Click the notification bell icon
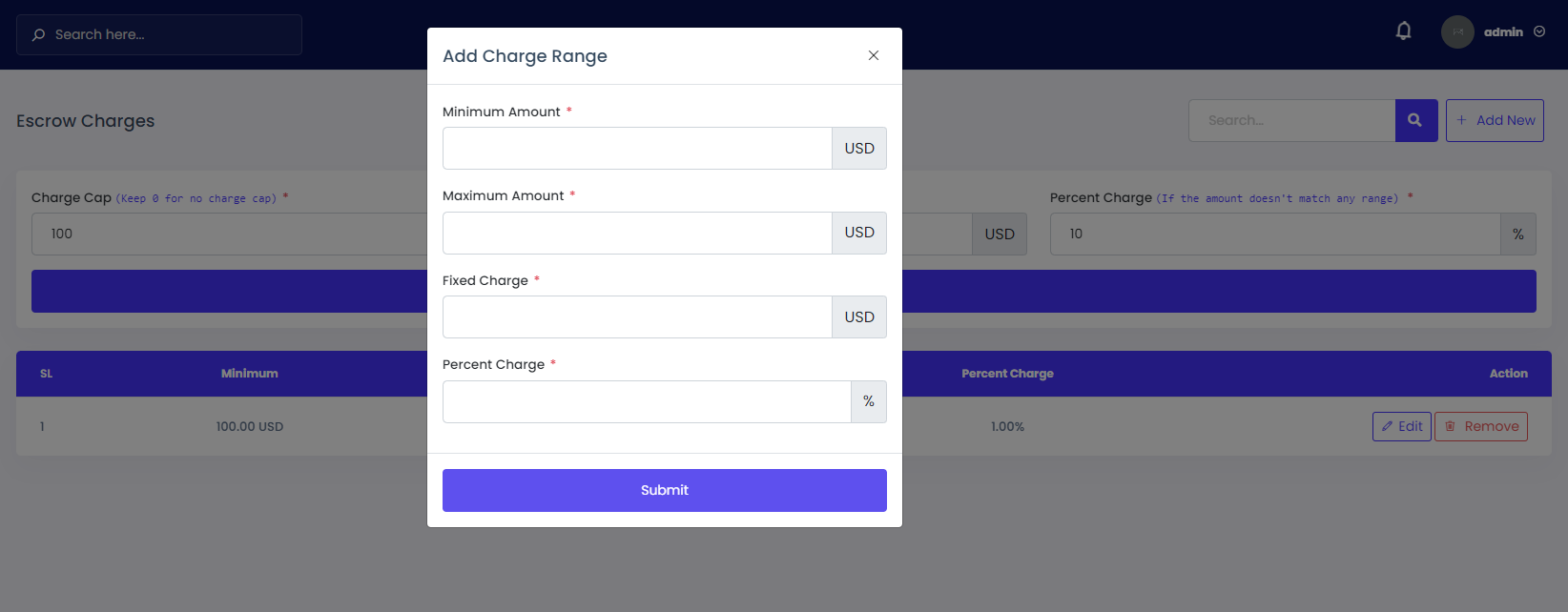The height and width of the screenshot is (612, 1568). (1403, 31)
